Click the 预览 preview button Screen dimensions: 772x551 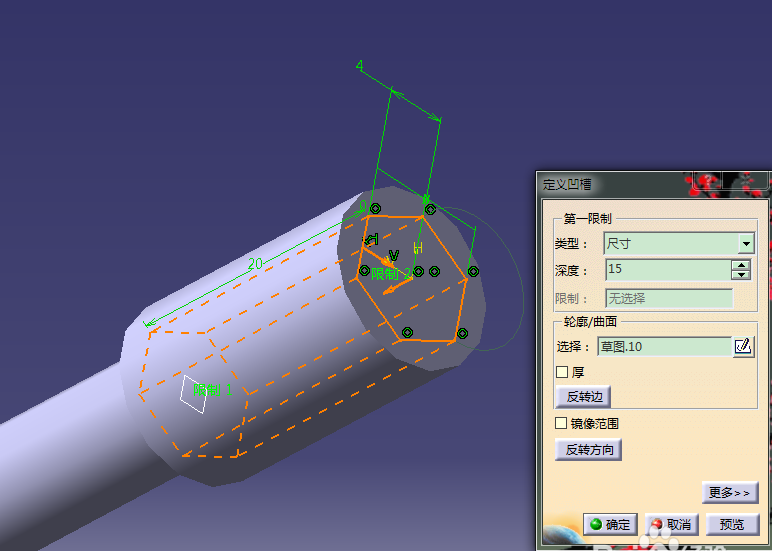point(732,524)
